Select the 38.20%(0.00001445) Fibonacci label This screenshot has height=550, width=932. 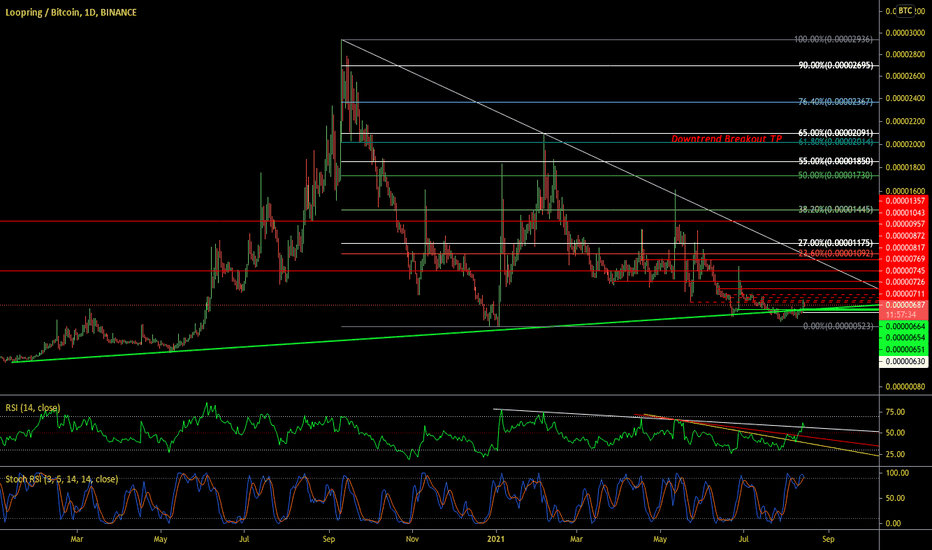pos(835,210)
